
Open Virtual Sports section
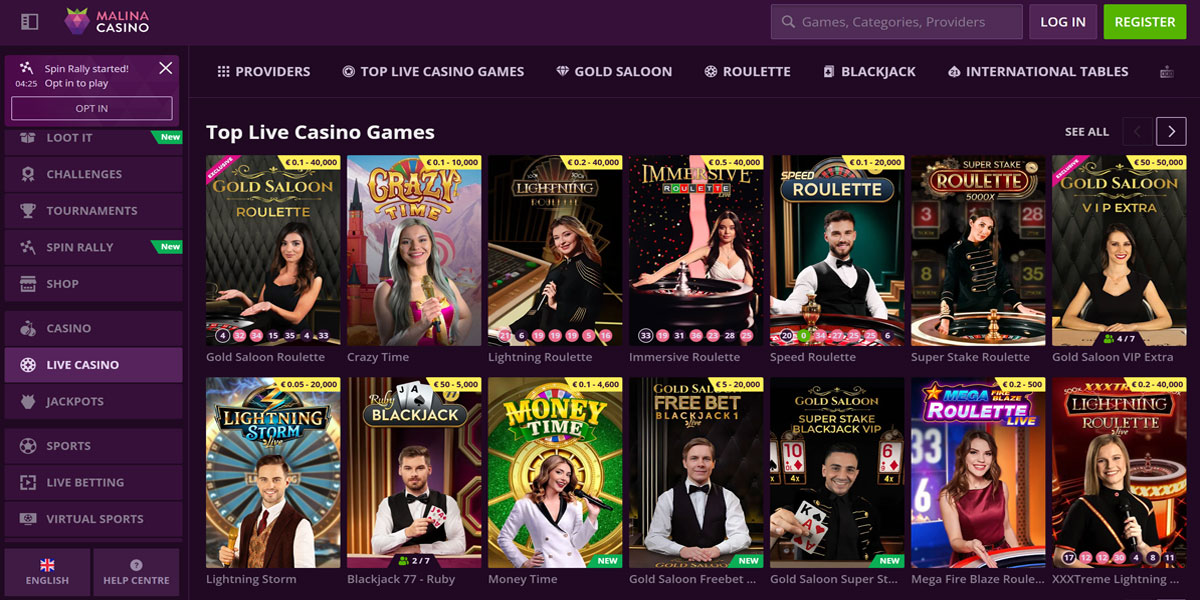pos(93,519)
